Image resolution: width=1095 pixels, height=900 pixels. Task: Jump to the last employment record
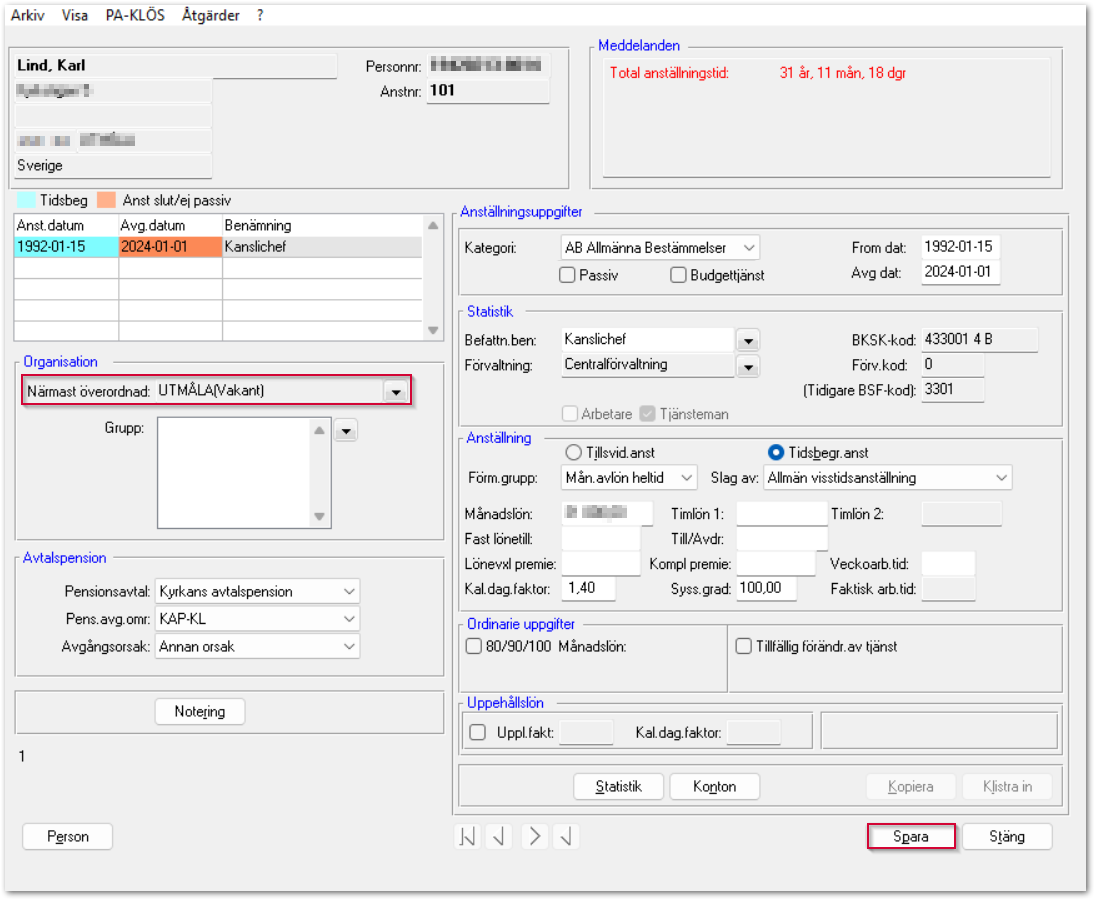(x=566, y=836)
